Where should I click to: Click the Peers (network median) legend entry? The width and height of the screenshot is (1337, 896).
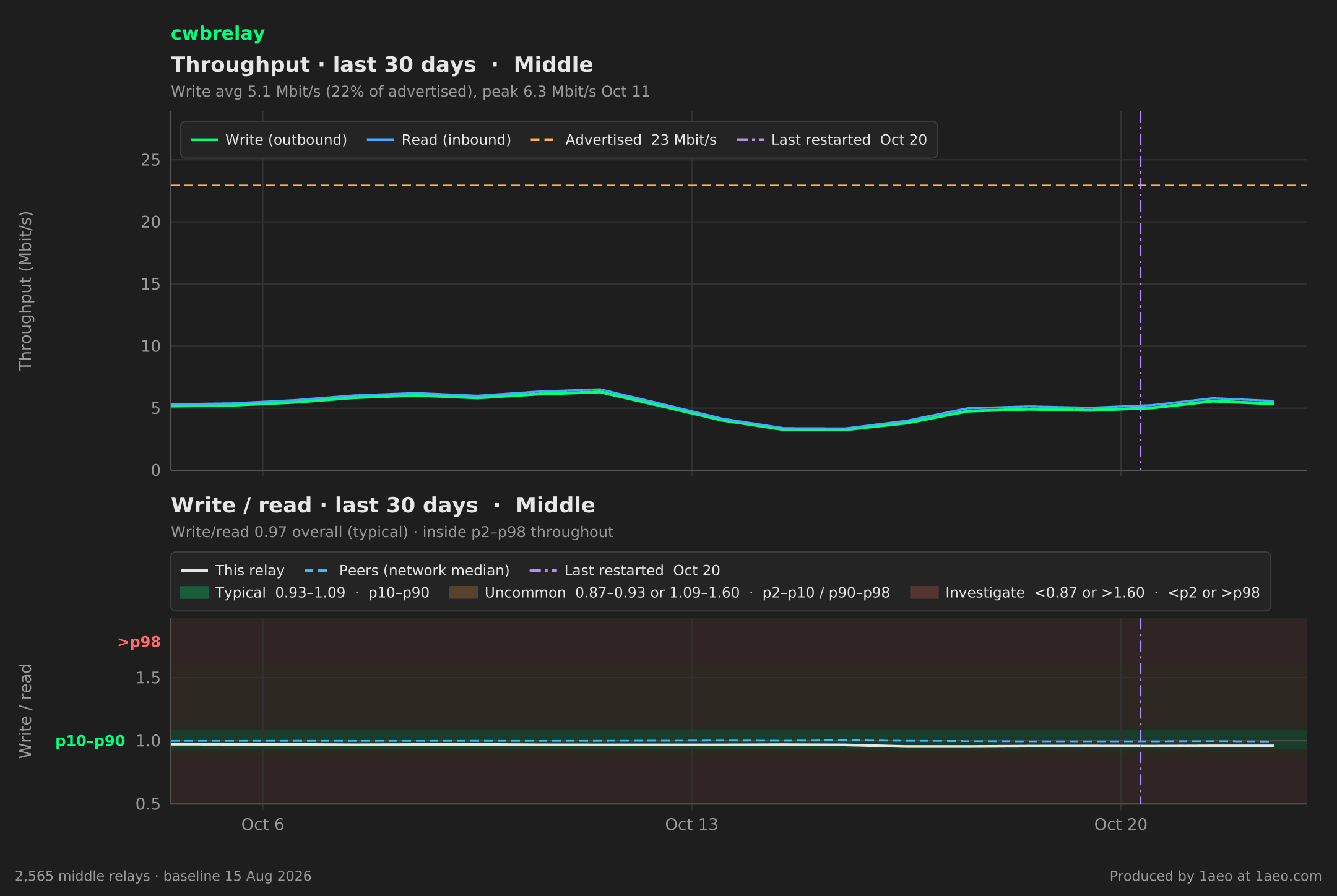coord(407,571)
